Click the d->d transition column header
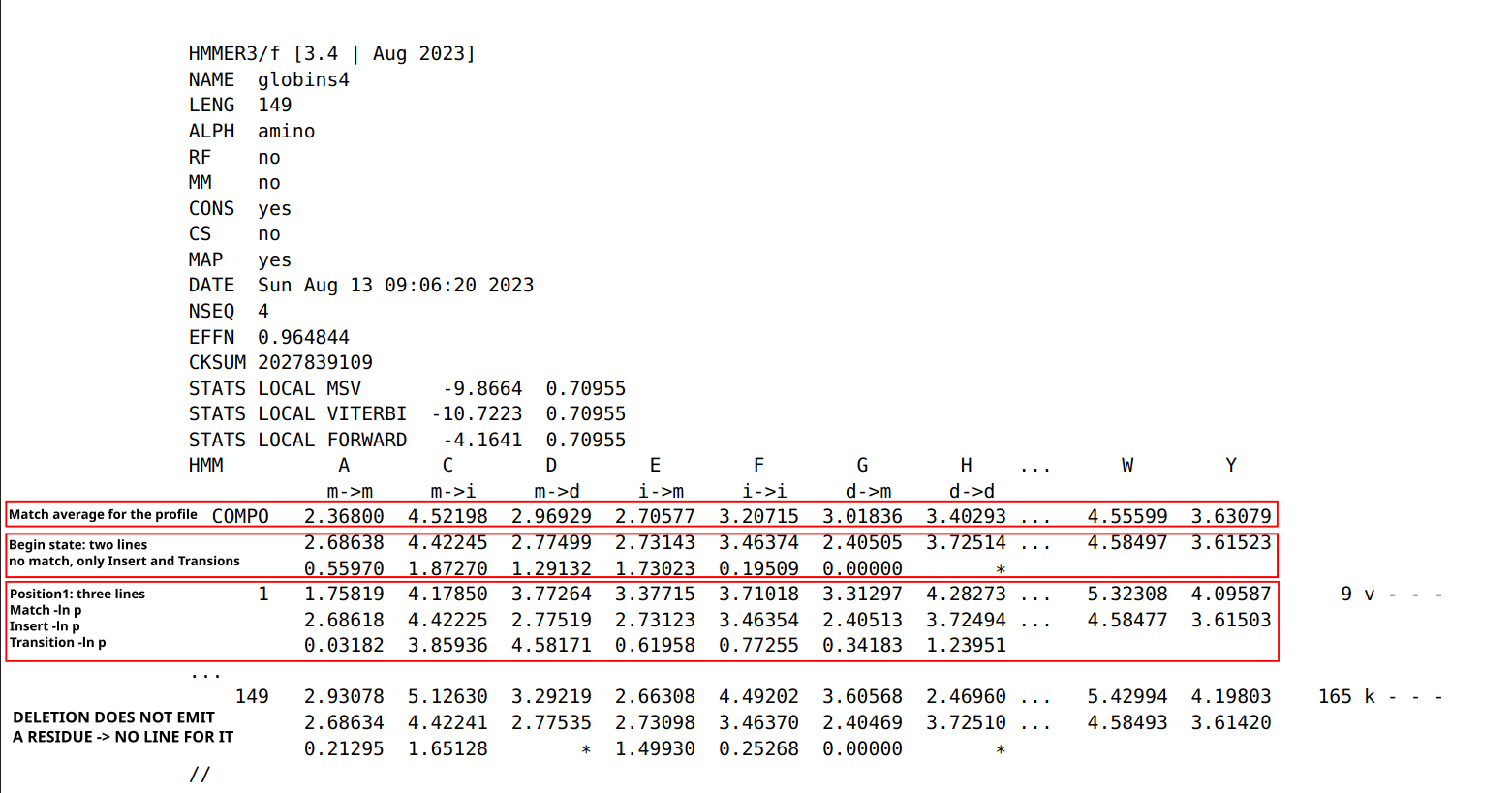The height and width of the screenshot is (793, 1512). (x=972, y=491)
